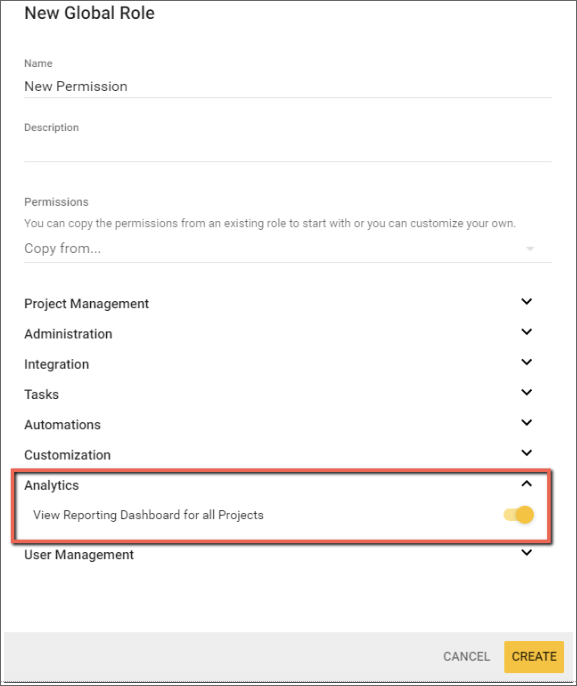The image size is (577, 686).
Task: Expand Administration chevron arrow
Action: (x=527, y=332)
